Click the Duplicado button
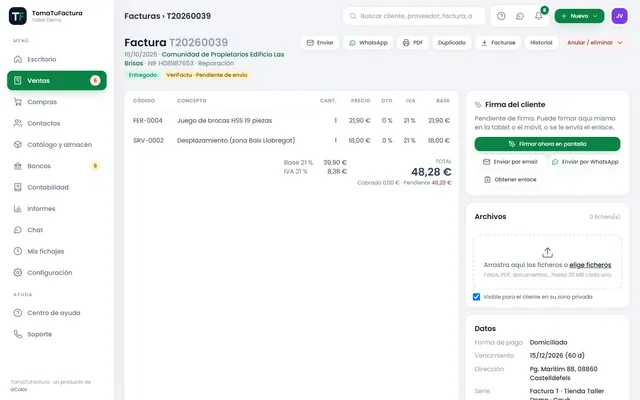 (451, 42)
